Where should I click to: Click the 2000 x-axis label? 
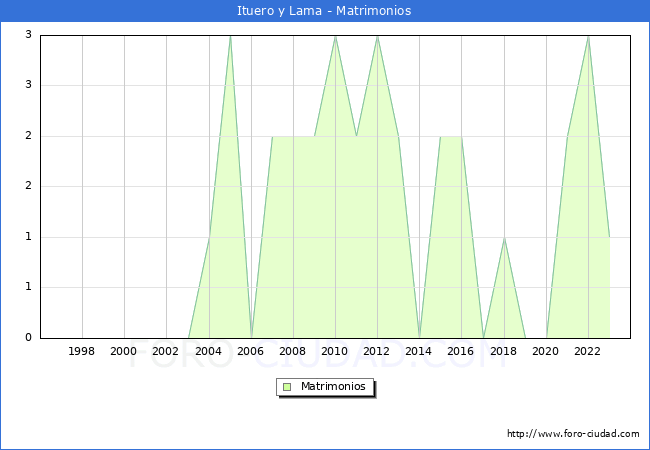123,351
